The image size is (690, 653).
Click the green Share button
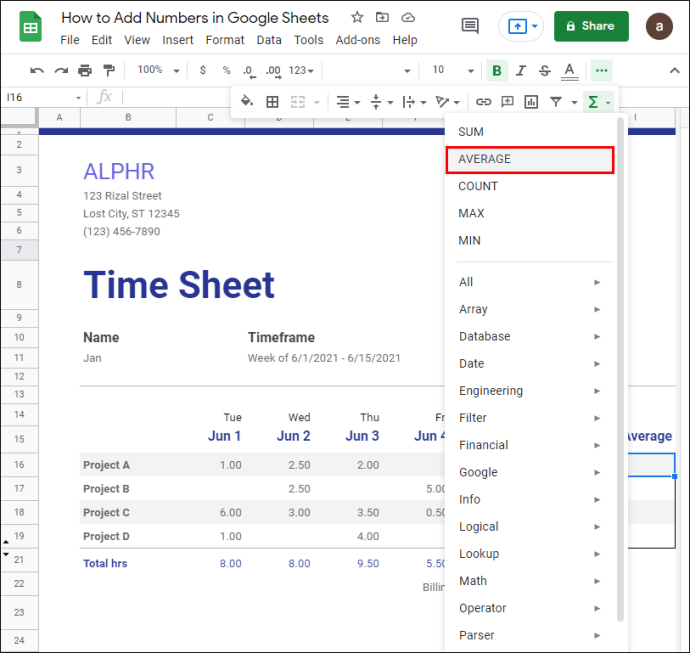point(591,26)
